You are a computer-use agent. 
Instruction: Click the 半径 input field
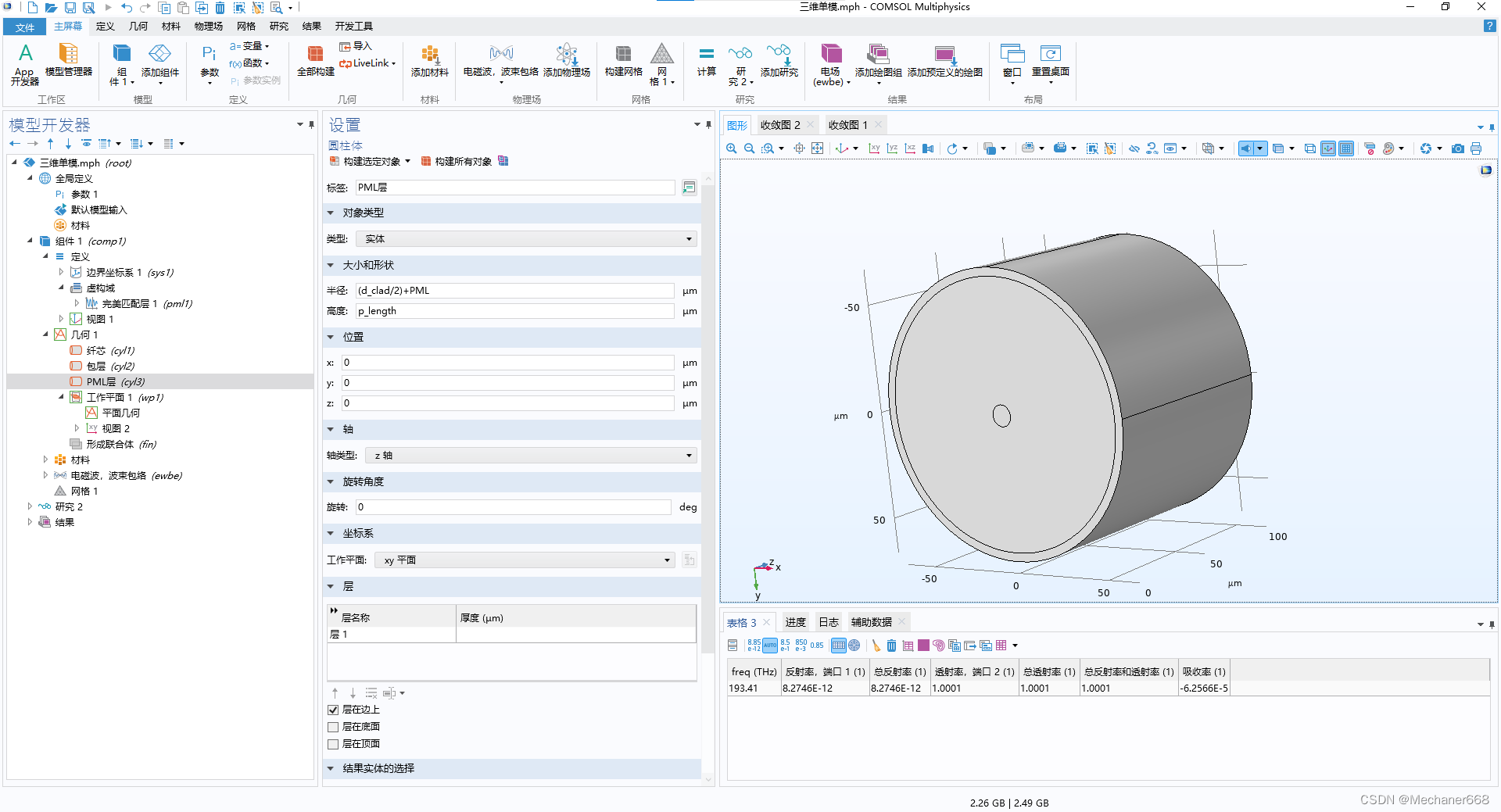[x=514, y=291]
